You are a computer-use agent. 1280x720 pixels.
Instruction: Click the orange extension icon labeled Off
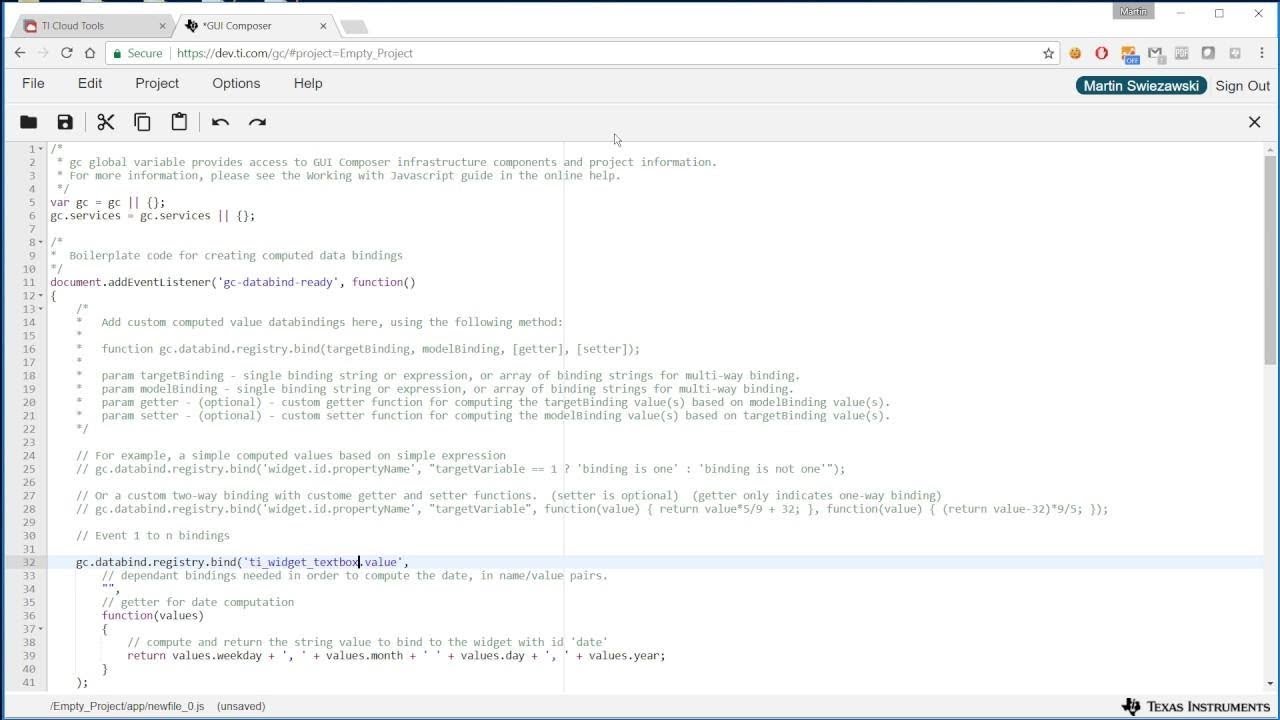[1129, 54]
